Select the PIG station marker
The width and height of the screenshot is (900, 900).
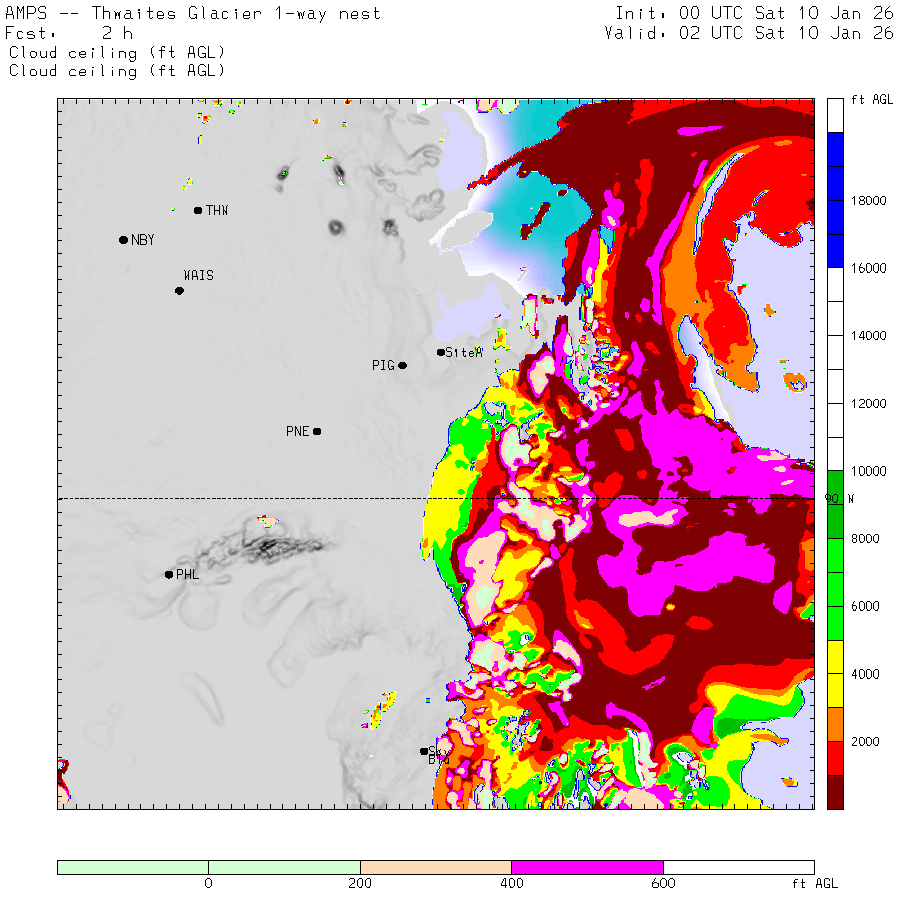pos(402,365)
